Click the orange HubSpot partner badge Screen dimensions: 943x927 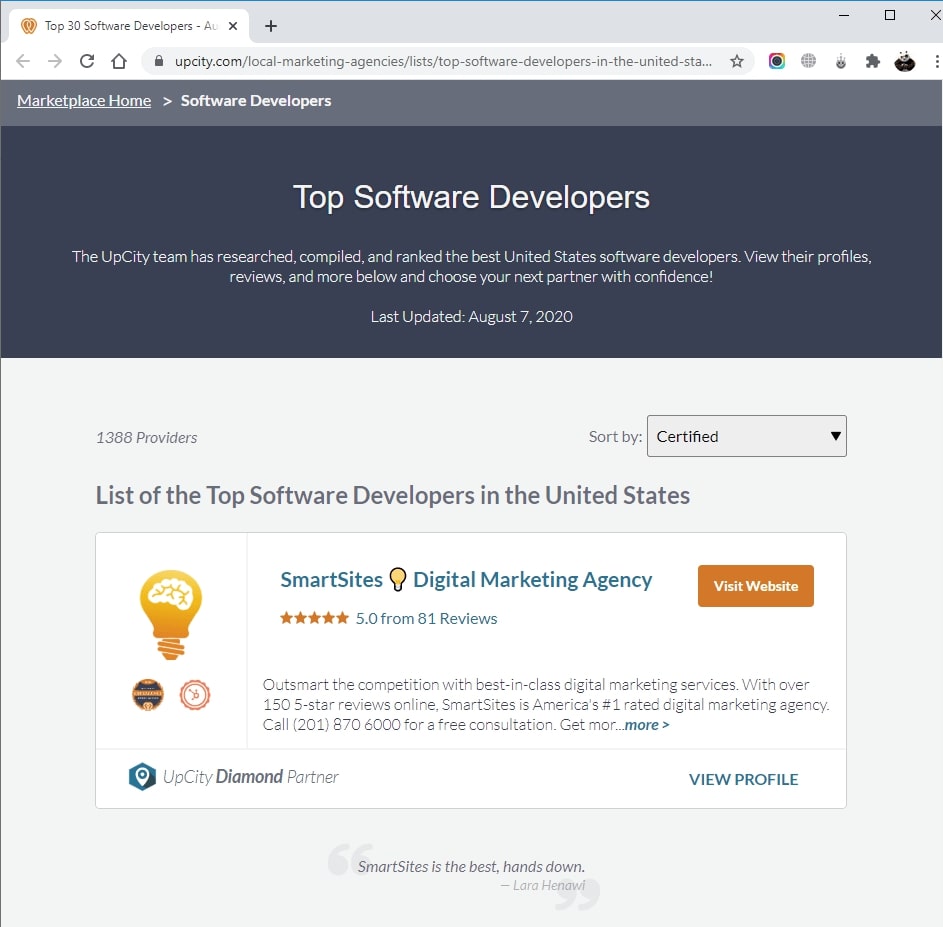tap(194, 695)
